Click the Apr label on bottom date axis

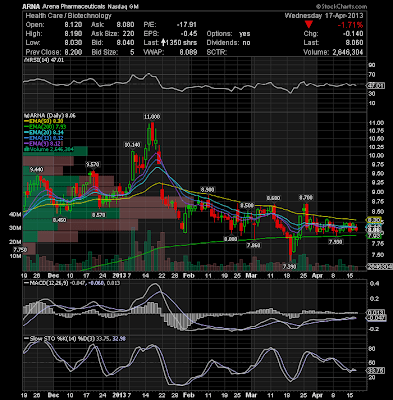coord(317,395)
